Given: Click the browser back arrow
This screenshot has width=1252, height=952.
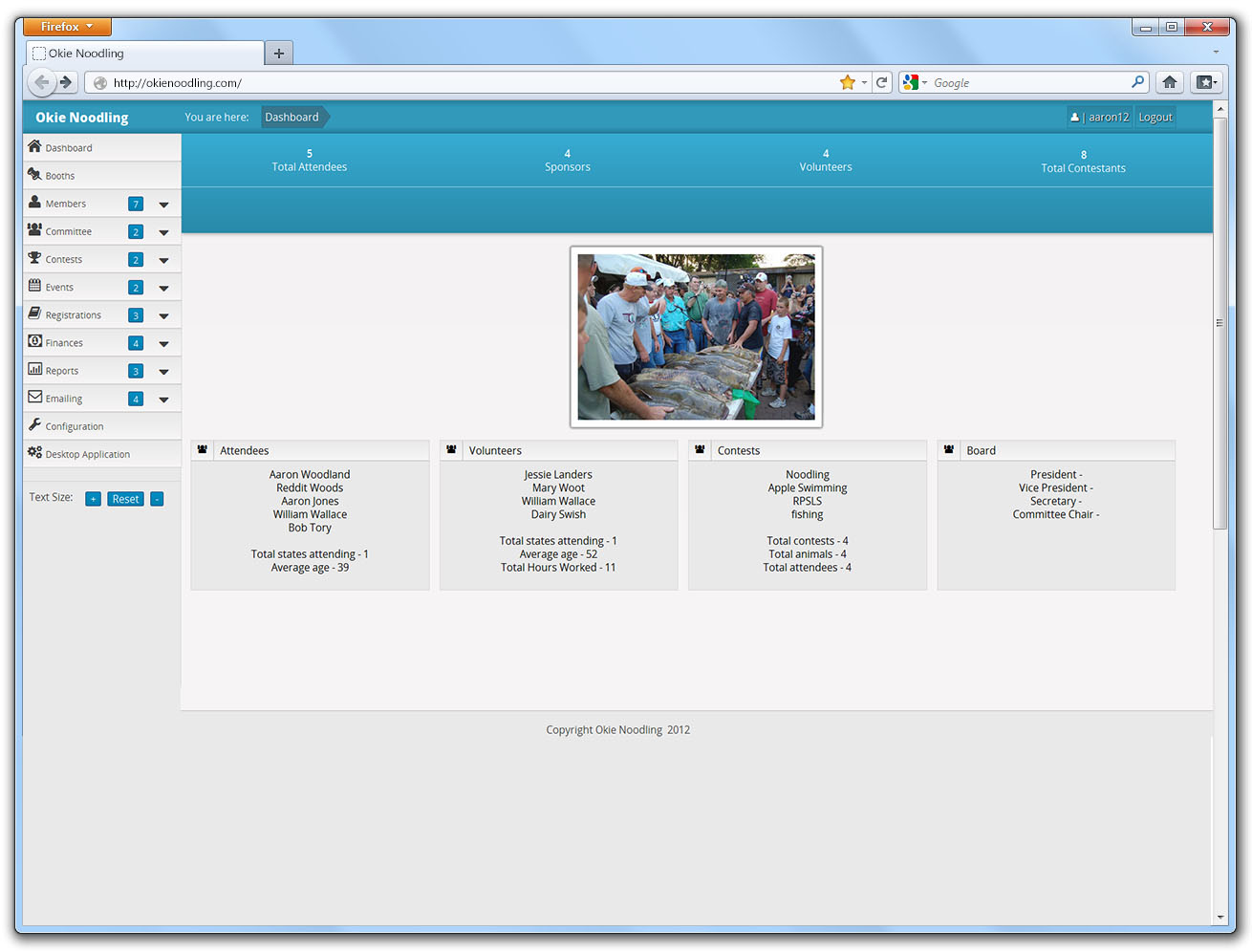Looking at the screenshot, I should tap(41, 82).
